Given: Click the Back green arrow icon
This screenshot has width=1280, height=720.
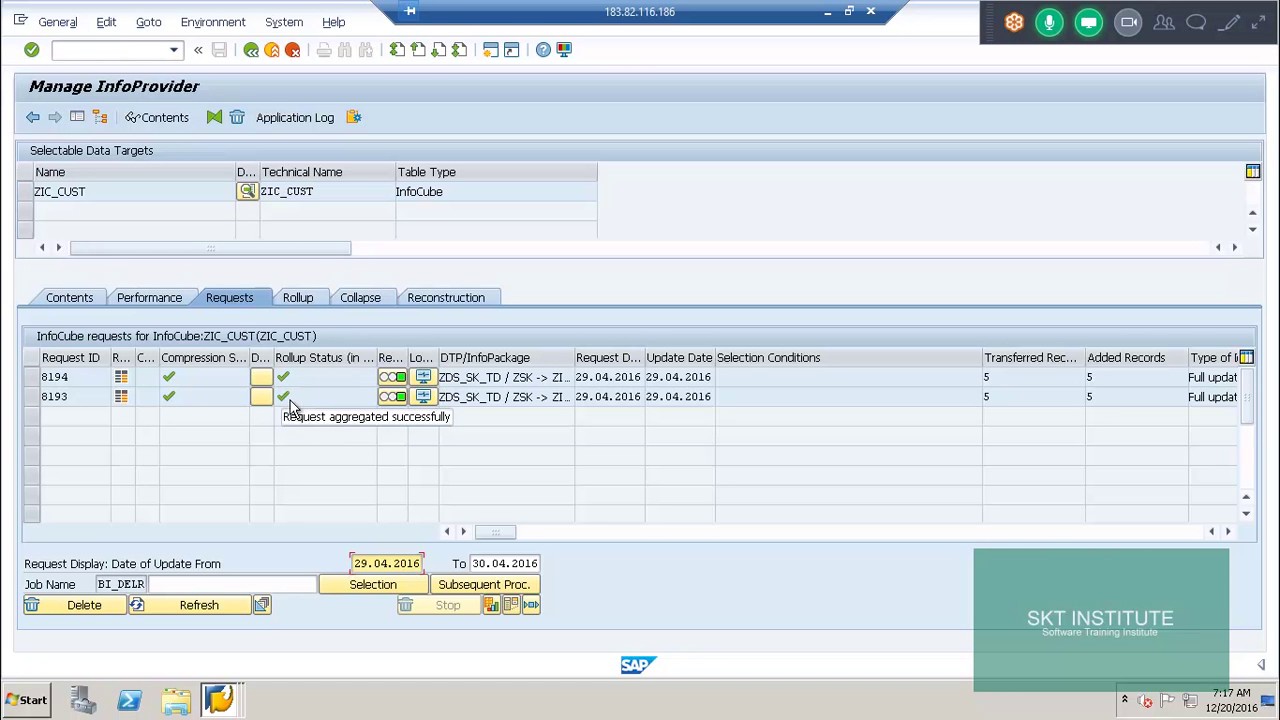Looking at the screenshot, I should coord(251,50).
